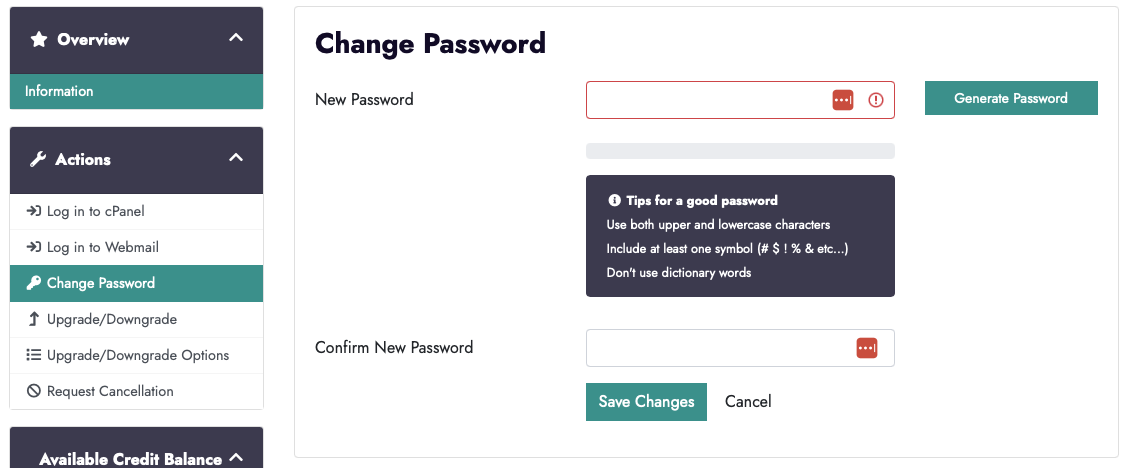Screen dimensions: 1129x468
Task: Click the star icon beside Overview
Action: tap(39, 40)
